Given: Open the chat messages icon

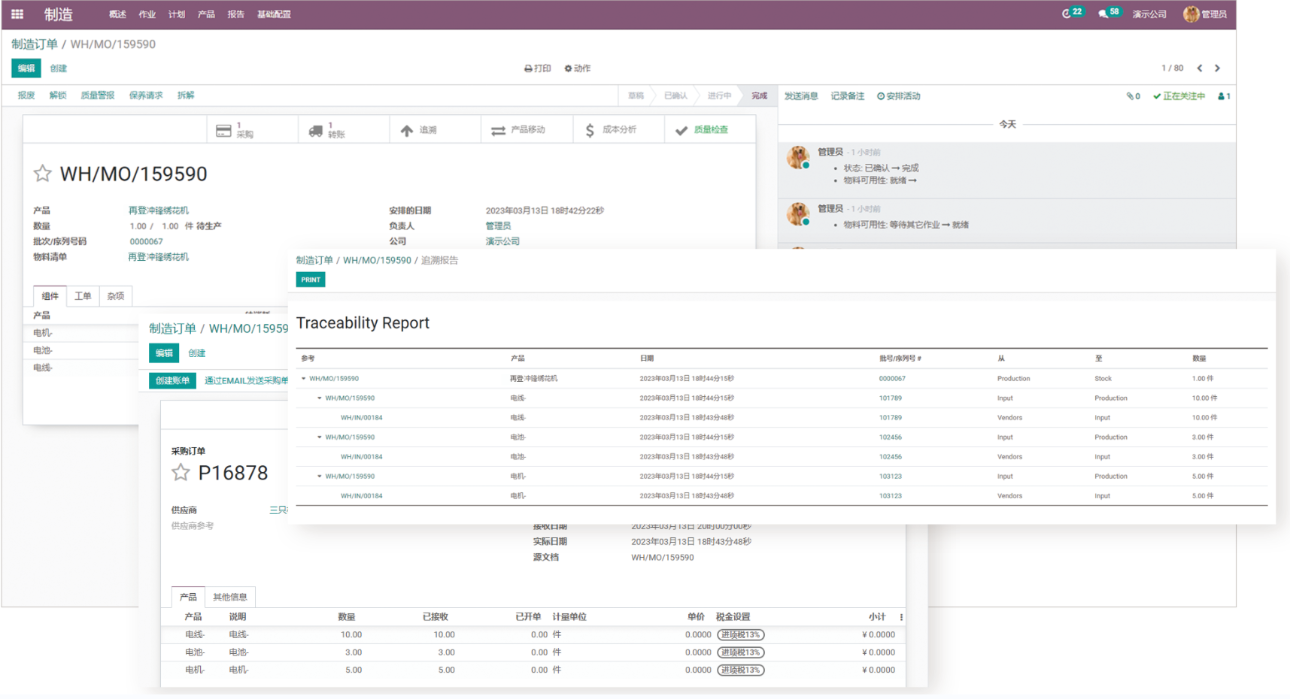Looking at the screenshot, I should click(1104, 14).
